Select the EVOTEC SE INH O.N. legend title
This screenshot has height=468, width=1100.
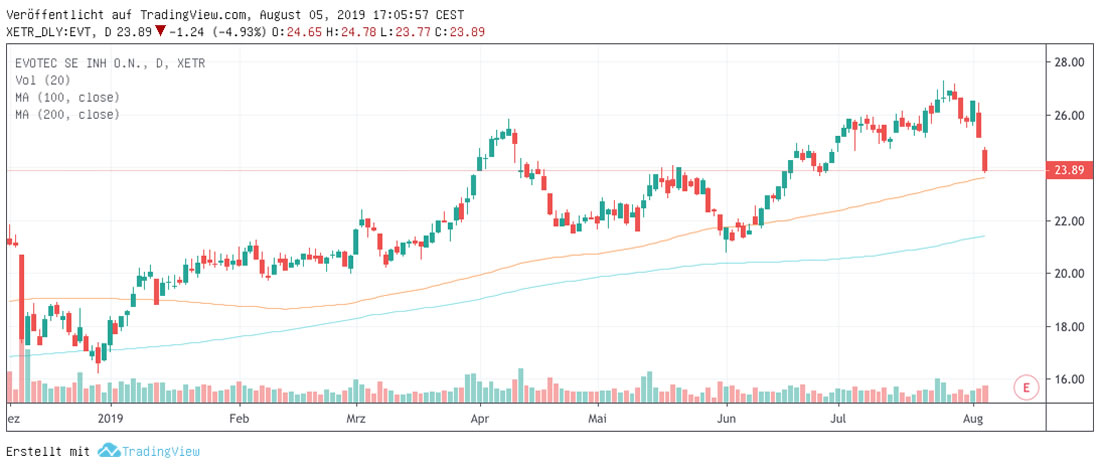[95, 63]
